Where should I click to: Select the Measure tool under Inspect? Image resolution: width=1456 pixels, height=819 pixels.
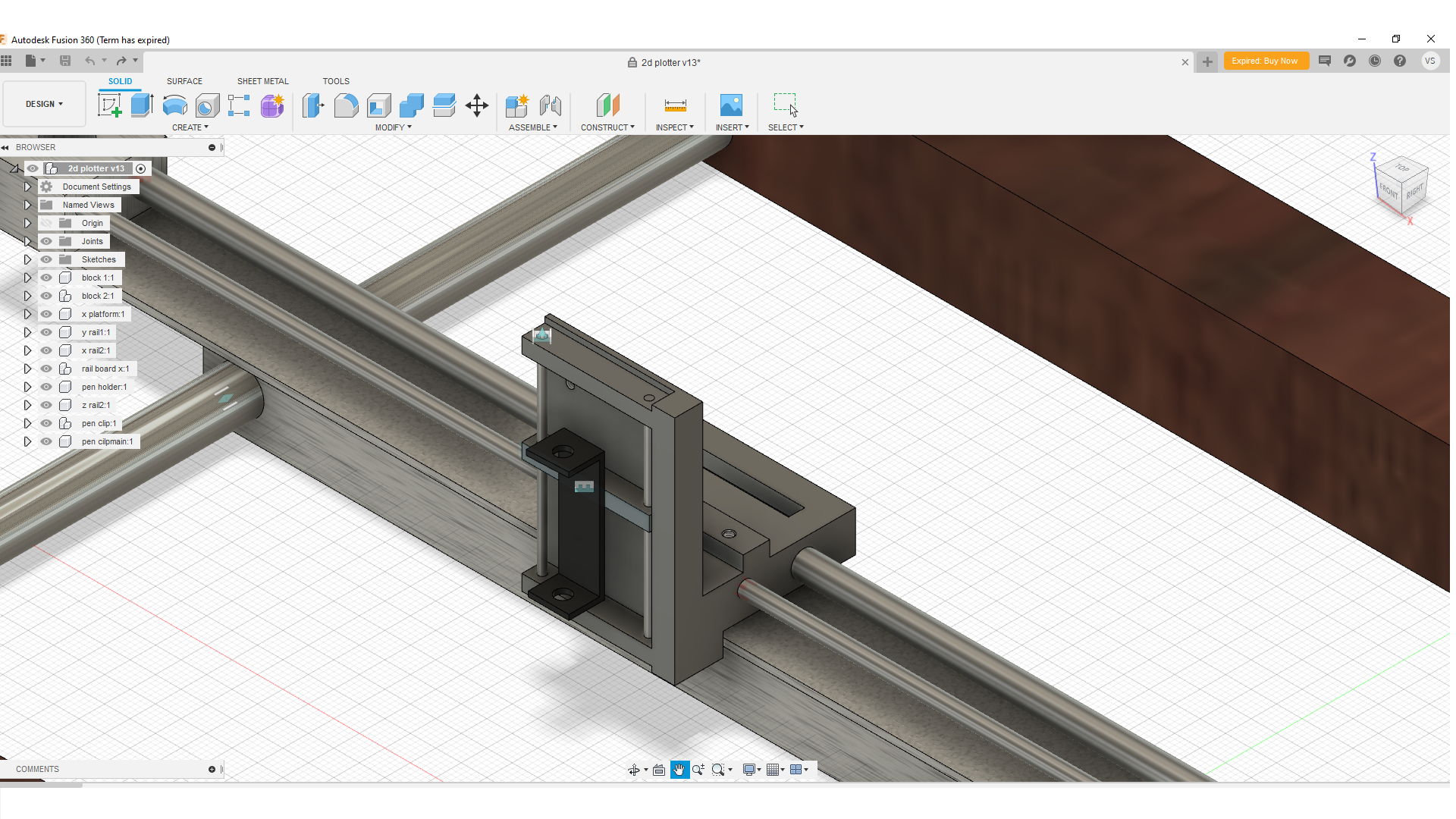tap(674, 105)
